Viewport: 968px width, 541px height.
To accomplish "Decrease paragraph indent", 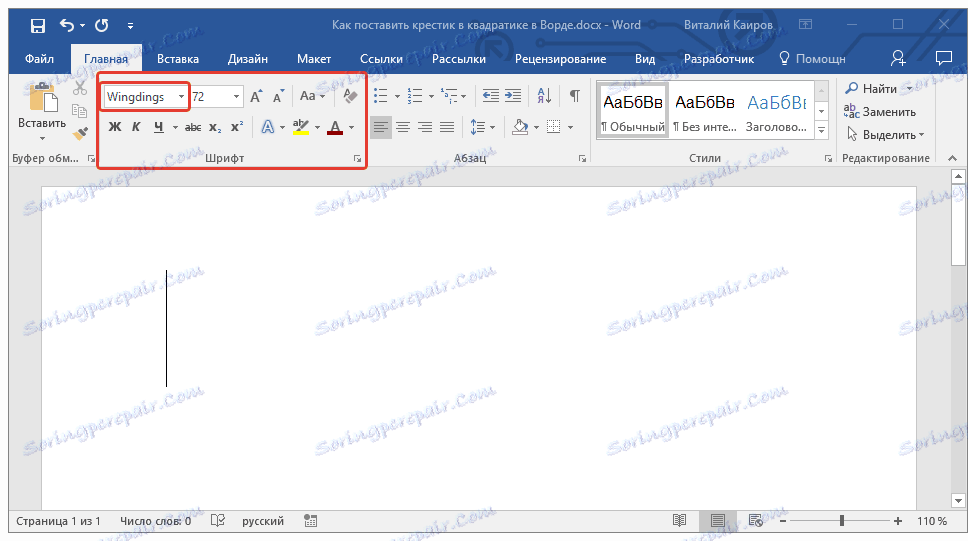I will pos(491,96).
